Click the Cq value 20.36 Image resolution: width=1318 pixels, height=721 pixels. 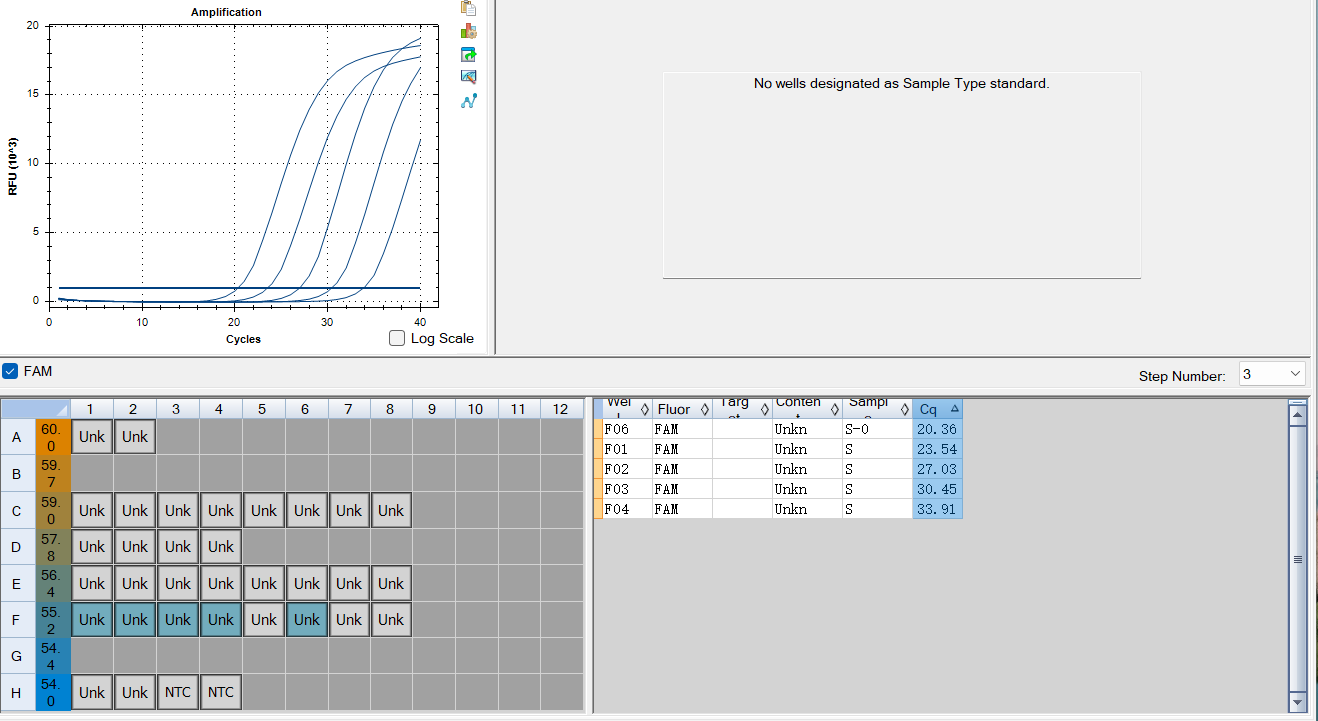[937, 429]
